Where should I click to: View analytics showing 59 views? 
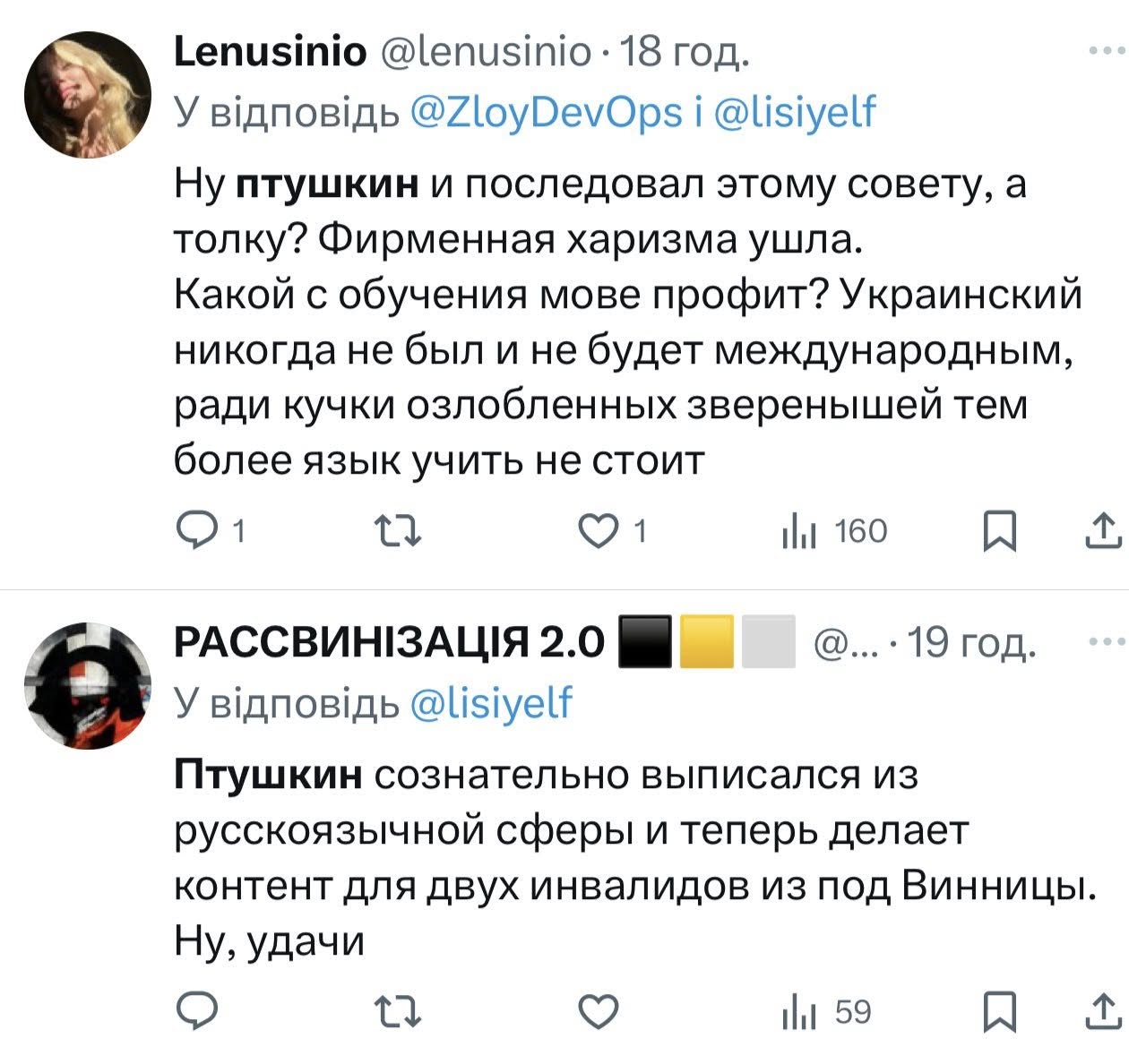(826, 1012)
